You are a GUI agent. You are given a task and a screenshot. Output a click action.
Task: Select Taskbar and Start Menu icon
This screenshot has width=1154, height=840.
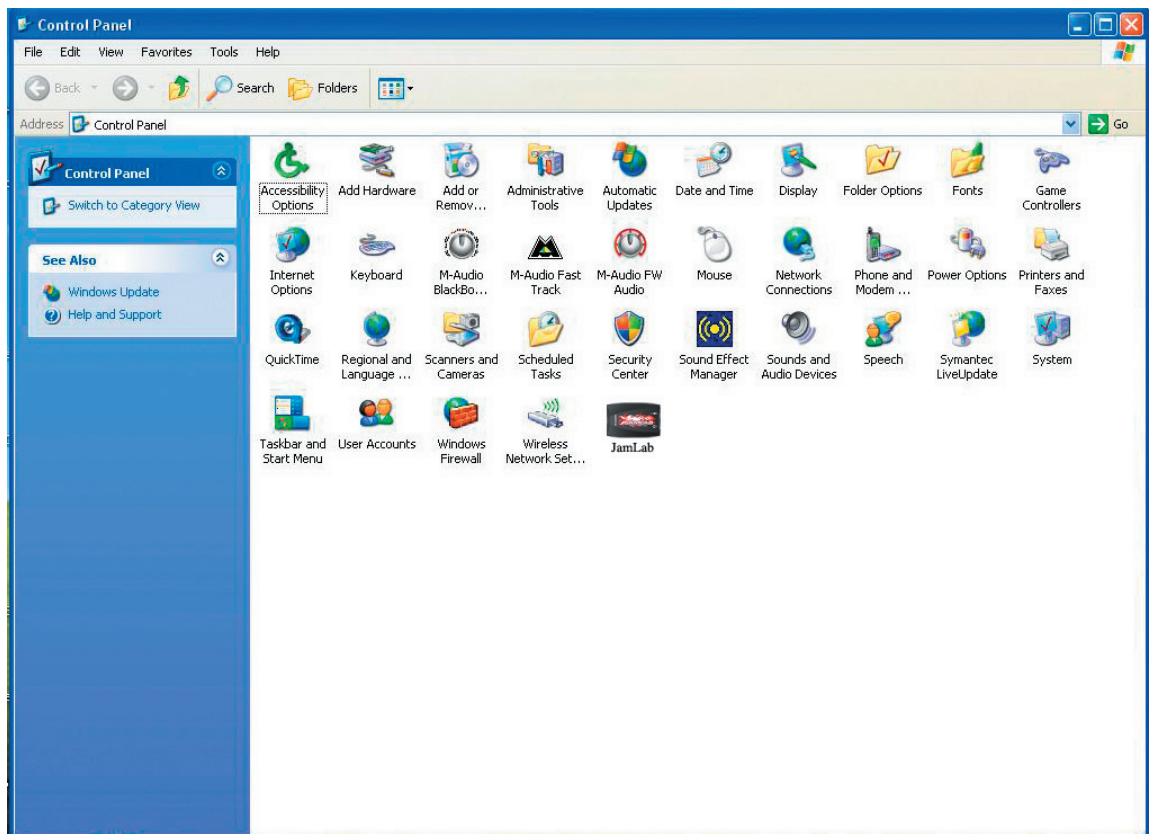tap(292, 414)
